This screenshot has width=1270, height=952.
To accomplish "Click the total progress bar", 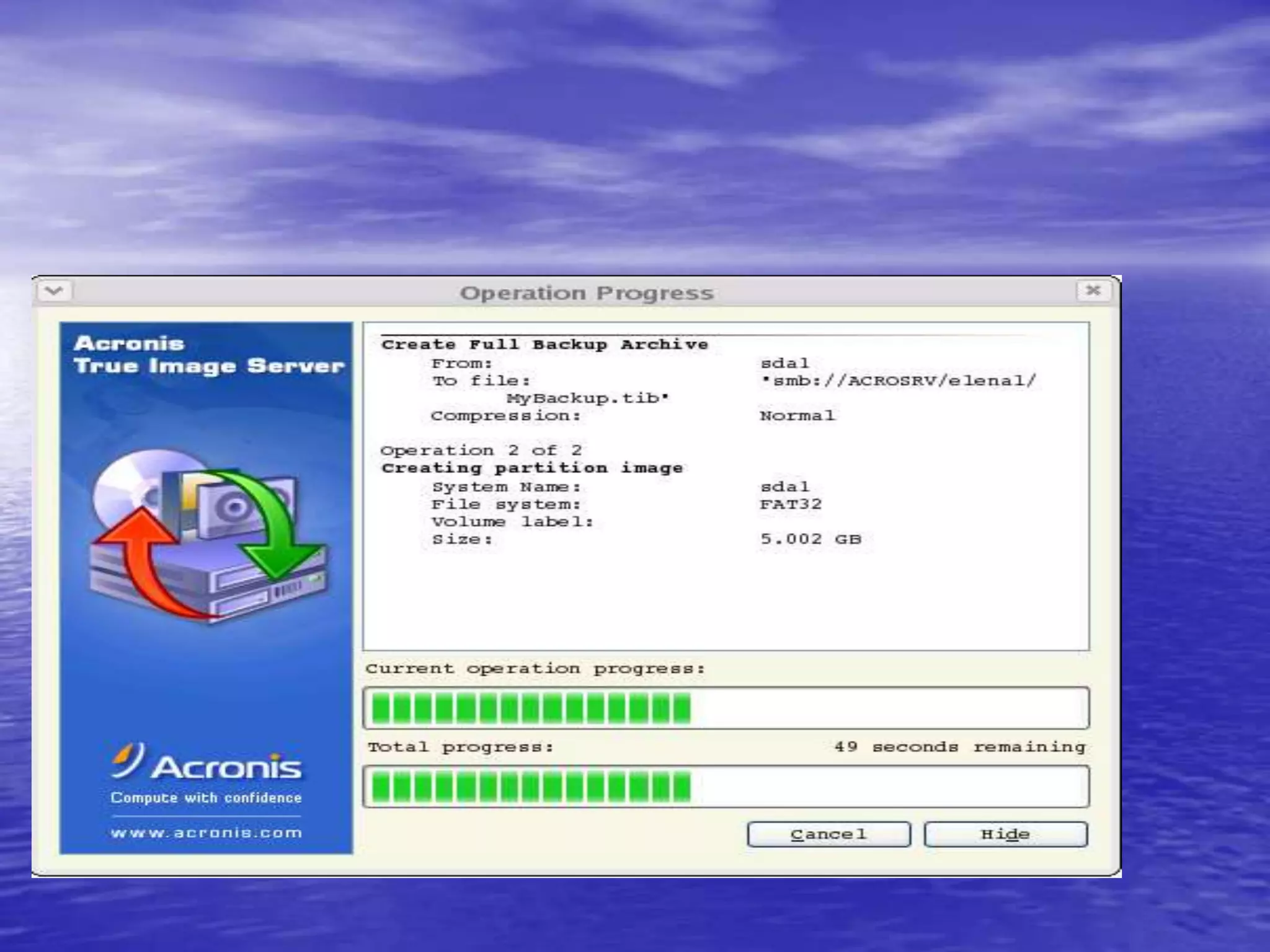I will click(x=726, y=787).
